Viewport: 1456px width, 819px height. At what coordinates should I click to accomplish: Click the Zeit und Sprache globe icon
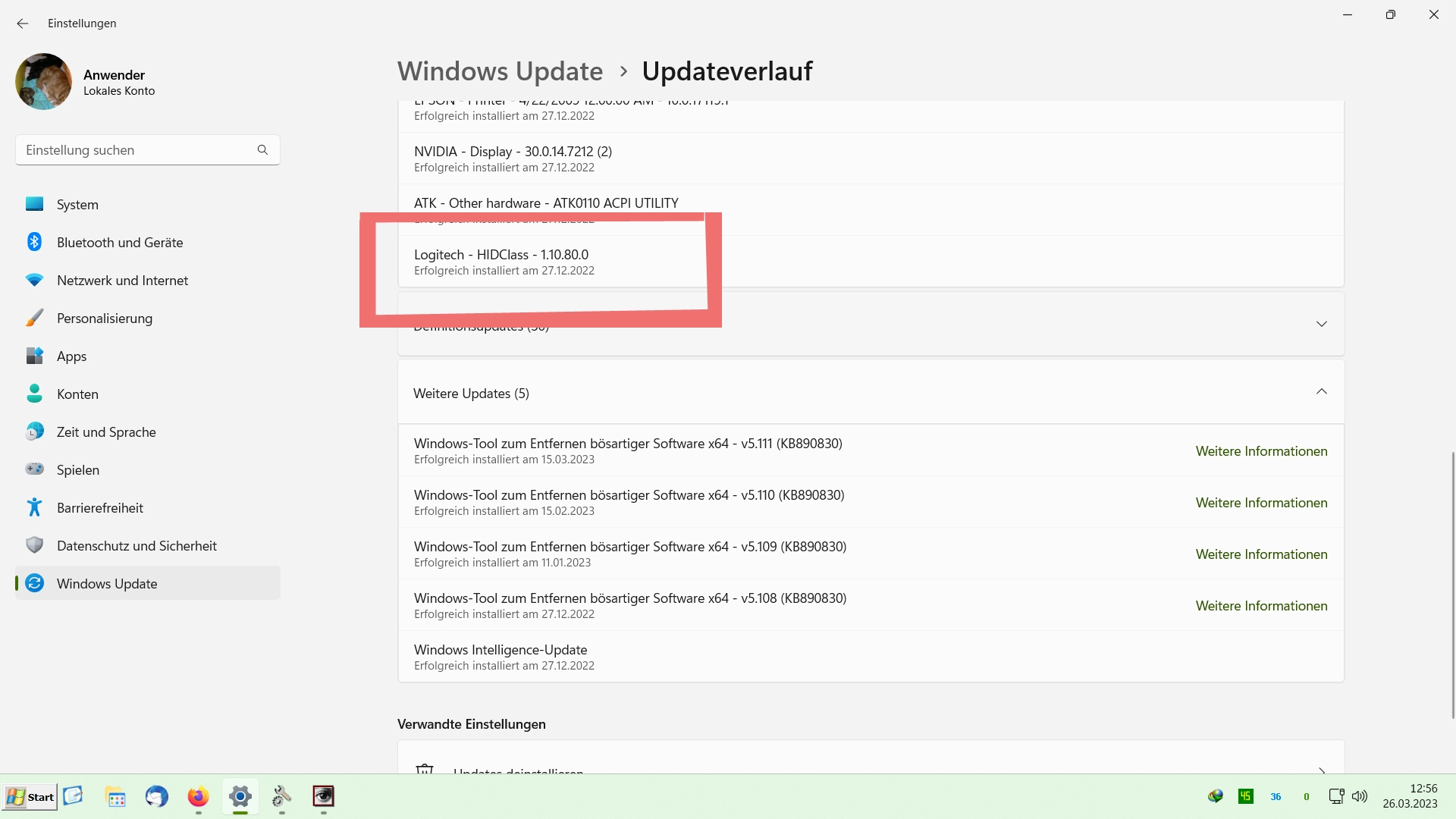pyautogui.click(x=34, y=431)
